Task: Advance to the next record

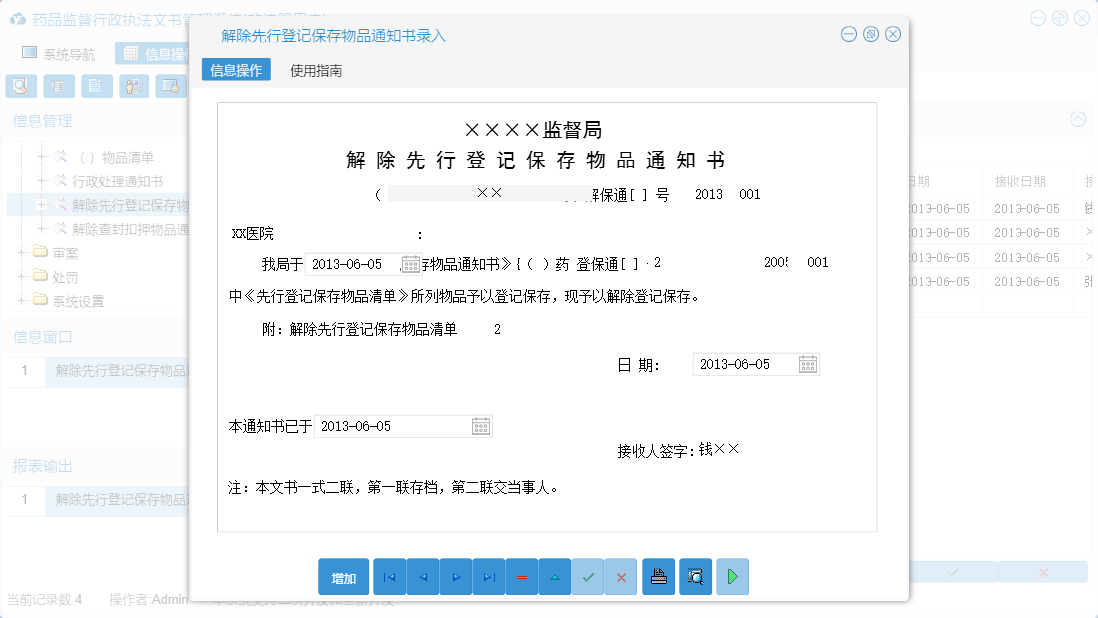Action: [x=455, y=577]
